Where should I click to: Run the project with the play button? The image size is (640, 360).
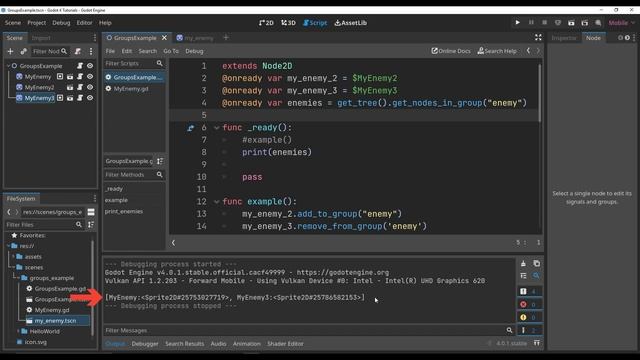(518, 22)
